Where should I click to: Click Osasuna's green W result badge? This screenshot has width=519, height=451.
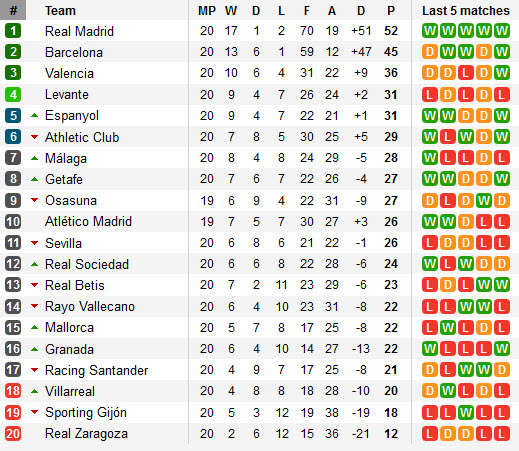pos(484,200)
